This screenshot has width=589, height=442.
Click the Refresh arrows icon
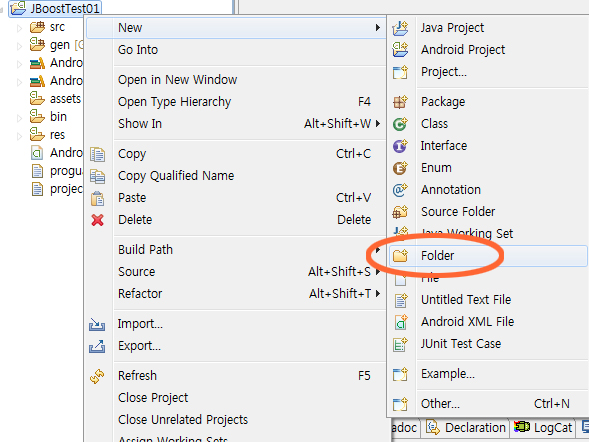(97, 376)
